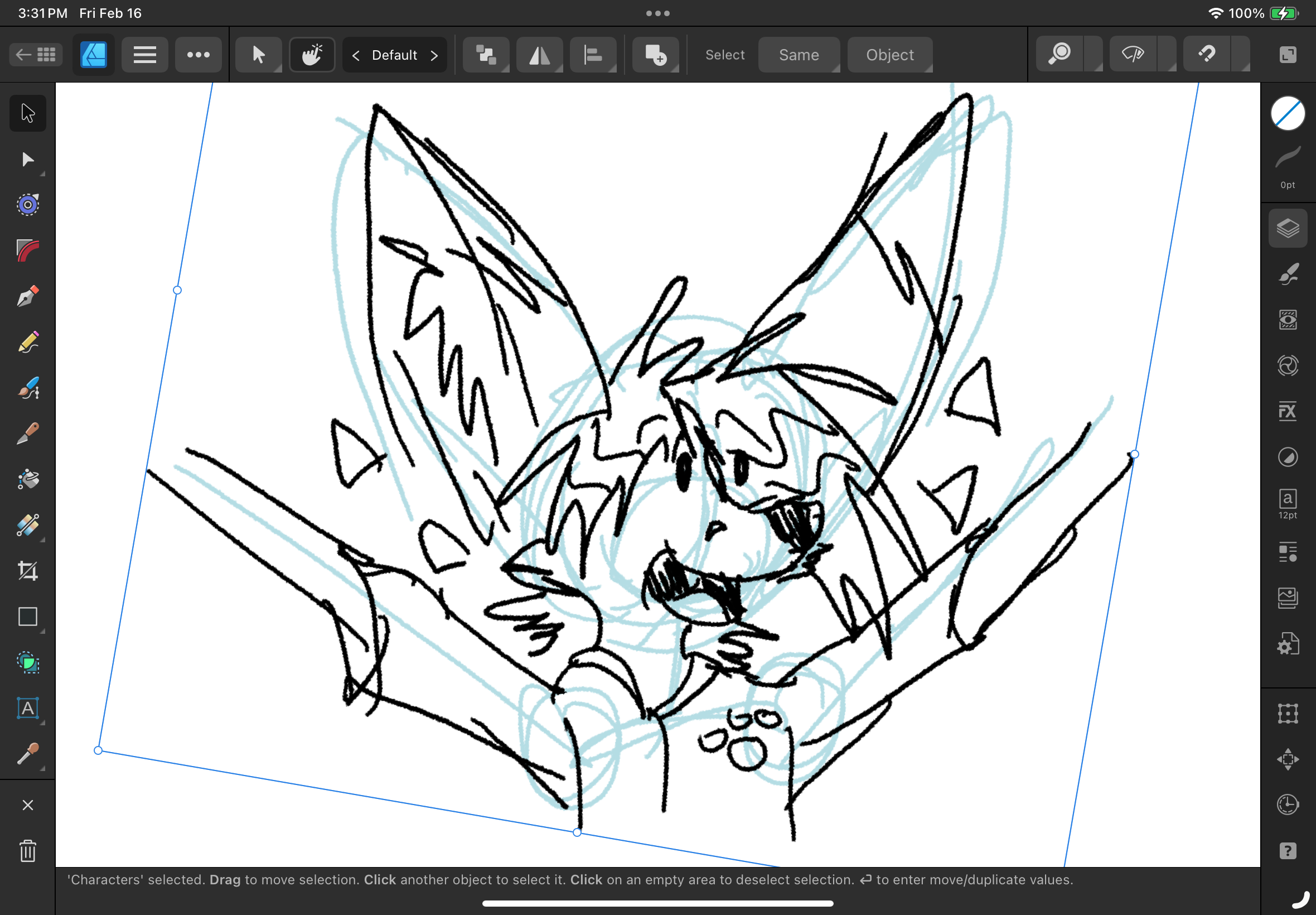Expand snapping options dropdown arrow
This screenshot has height=915, width=1316.
coord(1241,55)
